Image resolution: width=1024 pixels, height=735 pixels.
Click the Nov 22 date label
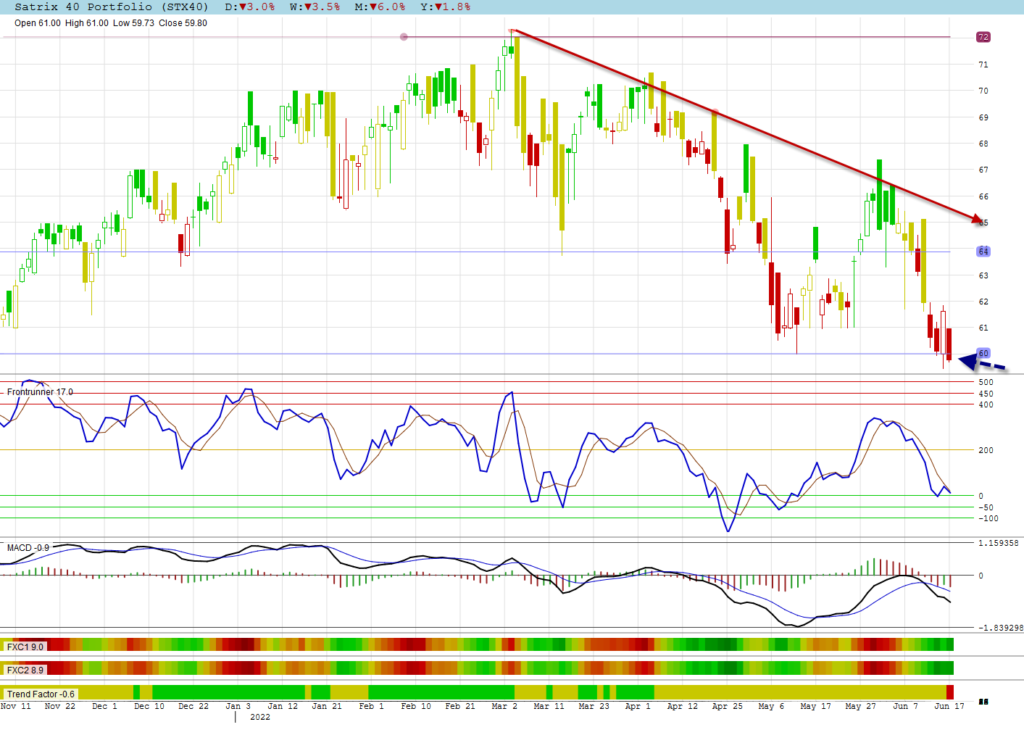click(x=60, y=706)
